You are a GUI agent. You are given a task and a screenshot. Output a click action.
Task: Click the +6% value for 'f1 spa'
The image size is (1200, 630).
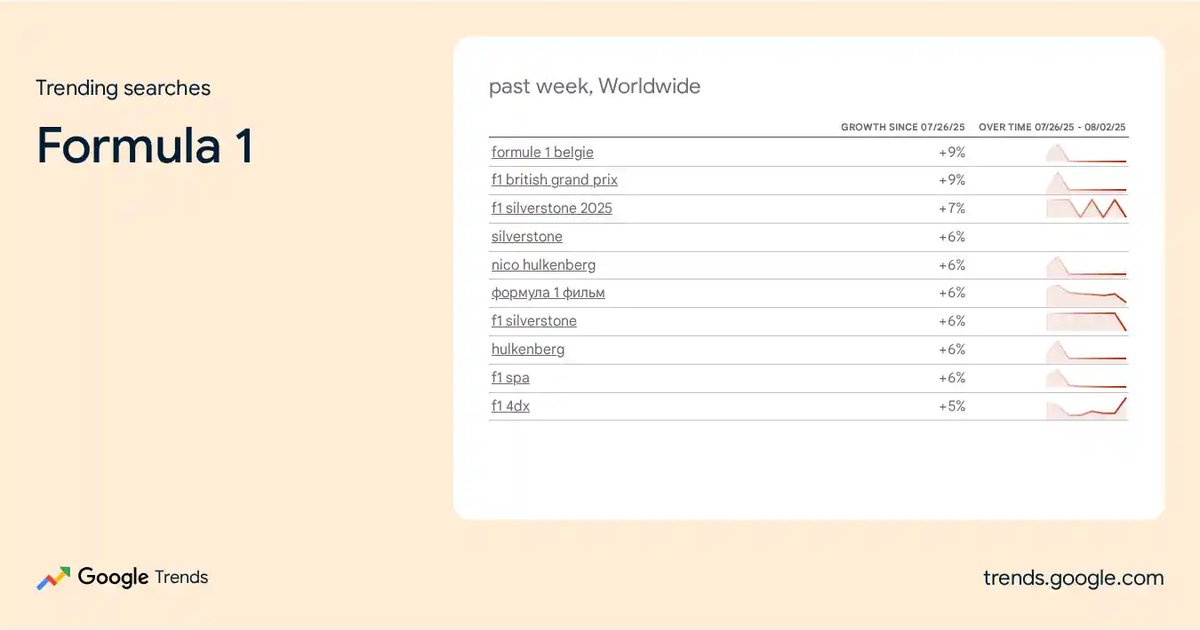tap(951, 378)
